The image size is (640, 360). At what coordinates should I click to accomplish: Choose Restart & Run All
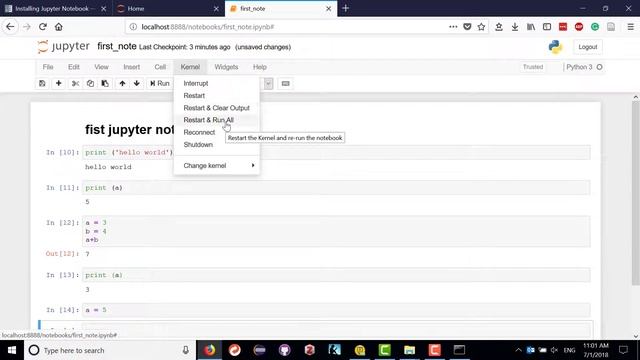tap(216, 120)
